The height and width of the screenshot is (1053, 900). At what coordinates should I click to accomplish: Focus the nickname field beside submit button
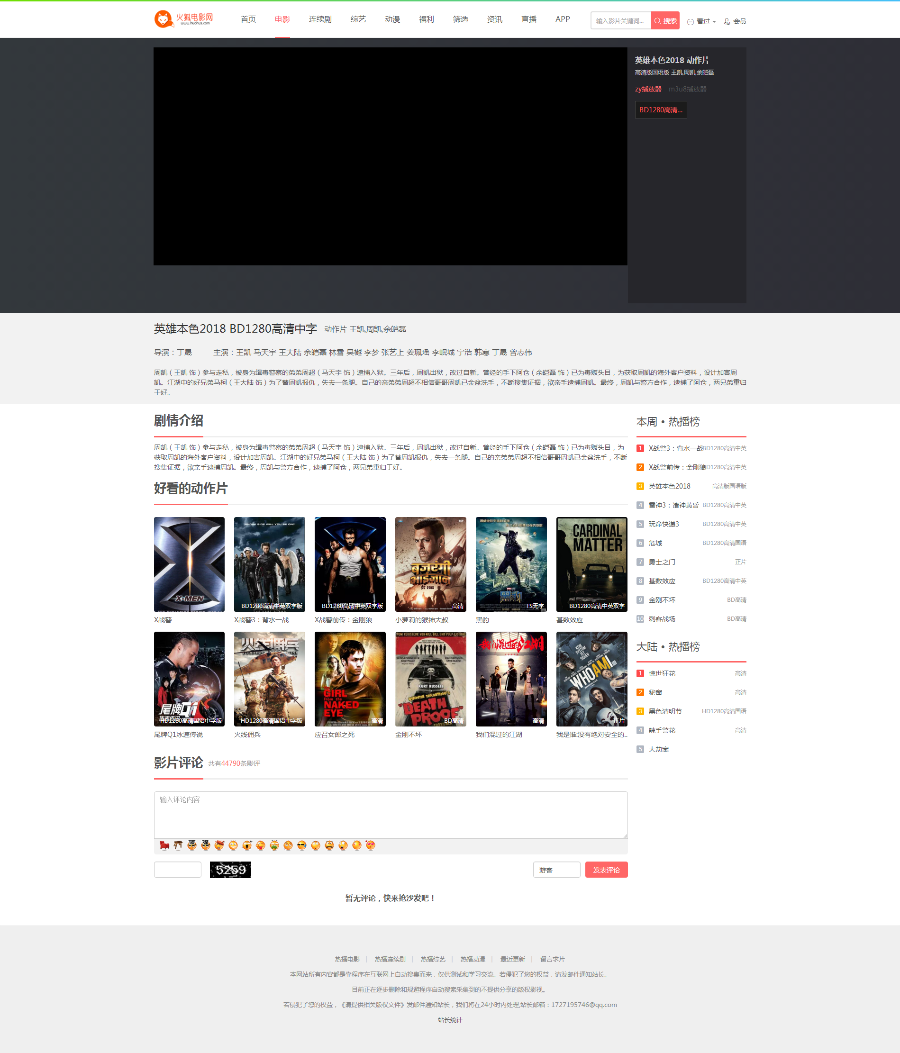pos(557,870)
